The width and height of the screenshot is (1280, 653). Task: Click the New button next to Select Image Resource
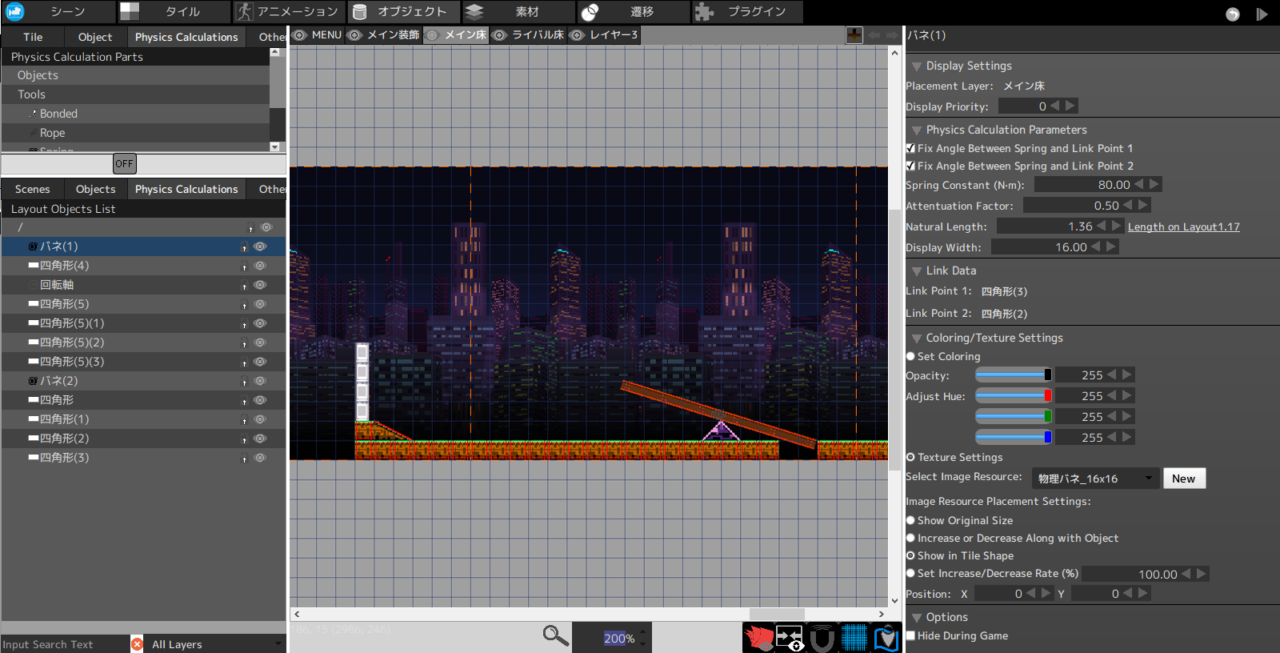pos(1184,478)
